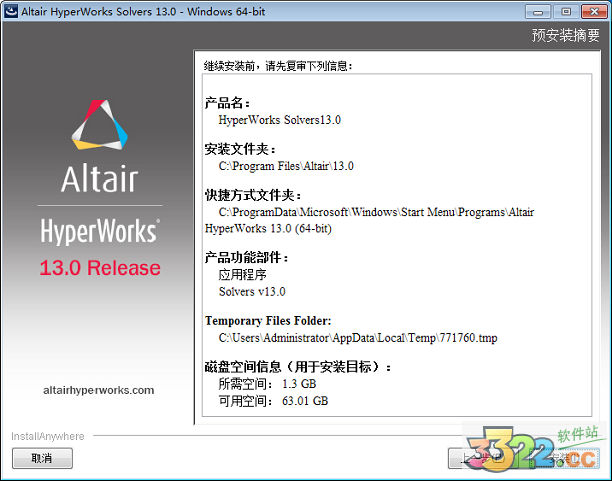Click the 磁盘空间信息 heading
Image resolution: width=612 pixels, height=481 pixels.
297,367
